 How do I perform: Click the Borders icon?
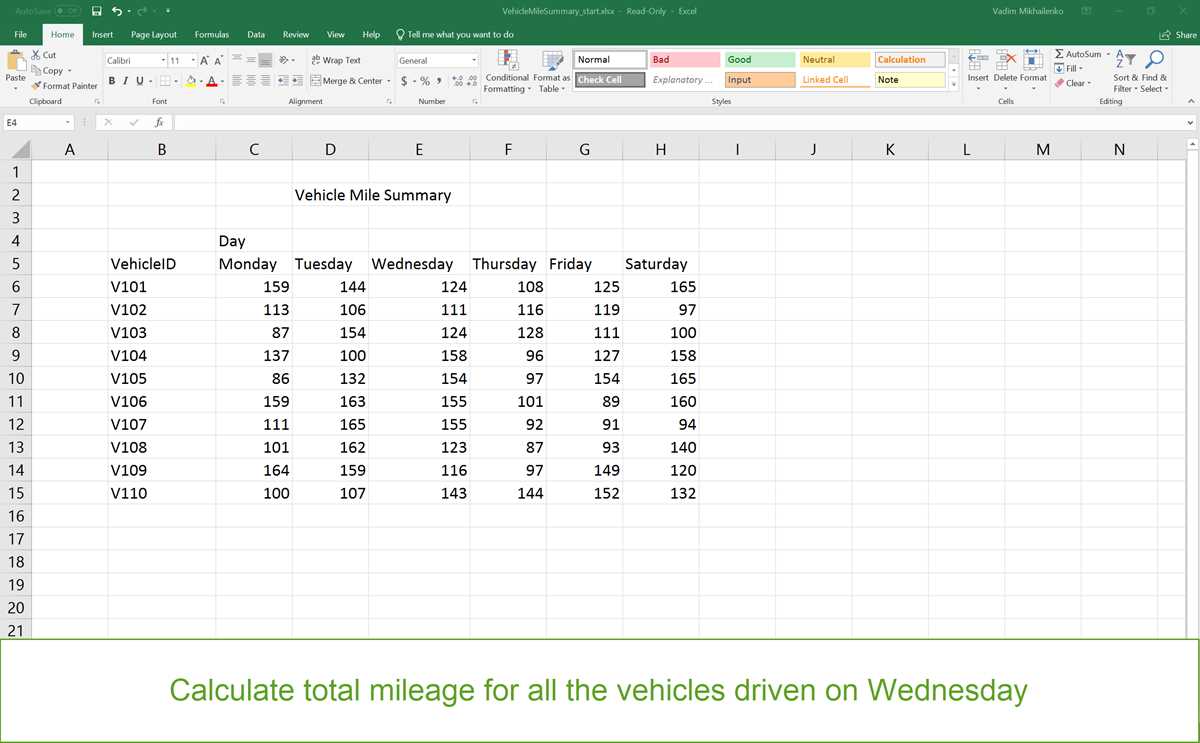165,81
